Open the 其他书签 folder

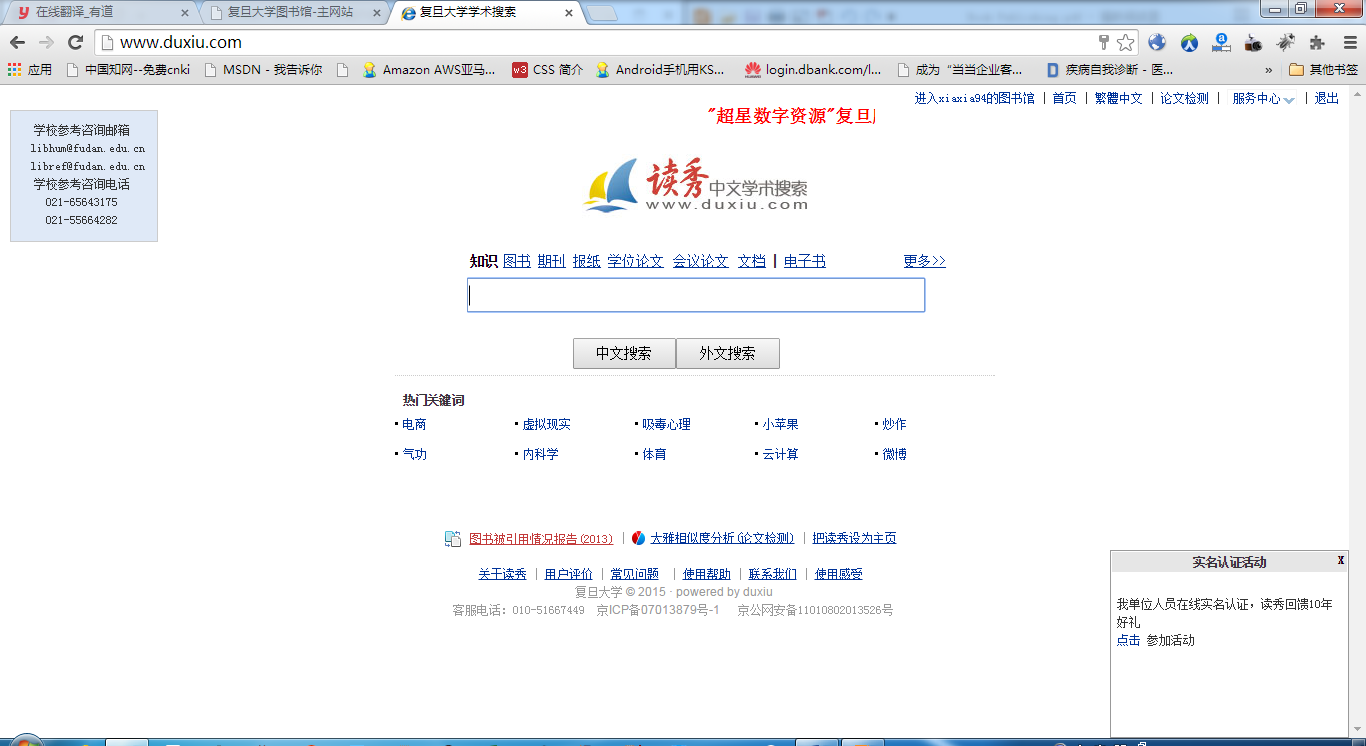(x=1324, y=70)
